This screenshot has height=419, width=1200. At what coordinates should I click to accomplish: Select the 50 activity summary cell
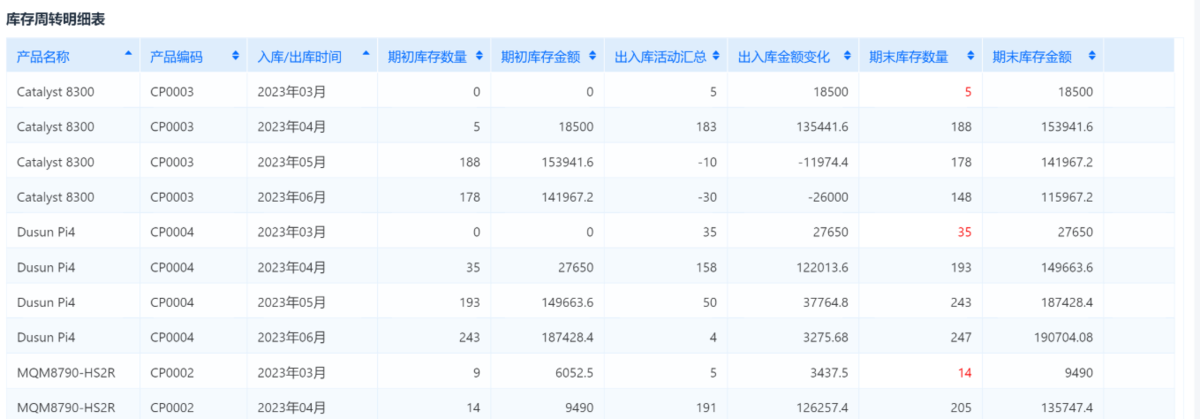click(x=711, y=302)
